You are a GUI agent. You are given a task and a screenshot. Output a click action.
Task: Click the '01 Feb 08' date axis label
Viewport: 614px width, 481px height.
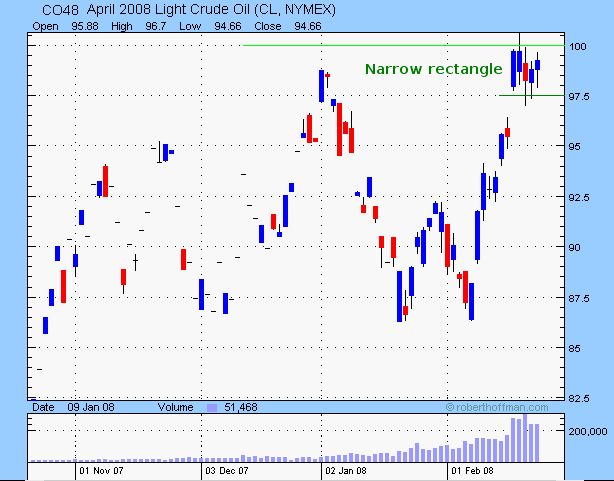472,470
